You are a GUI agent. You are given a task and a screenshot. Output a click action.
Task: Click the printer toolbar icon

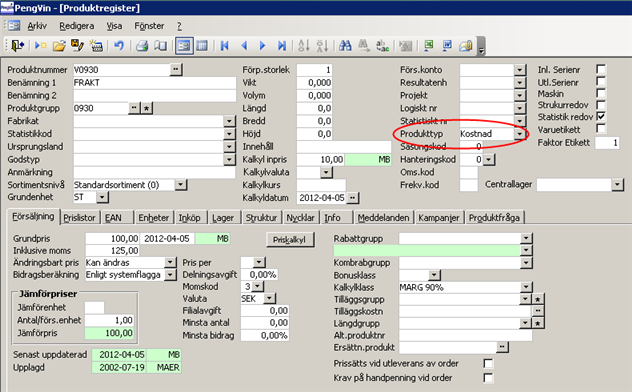(x=141, y=46)
